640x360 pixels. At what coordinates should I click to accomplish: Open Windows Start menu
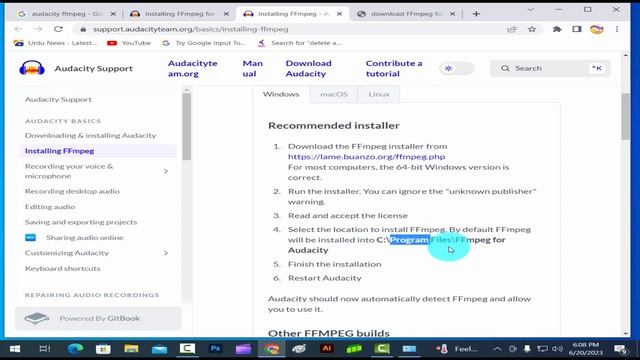point(15,349)
